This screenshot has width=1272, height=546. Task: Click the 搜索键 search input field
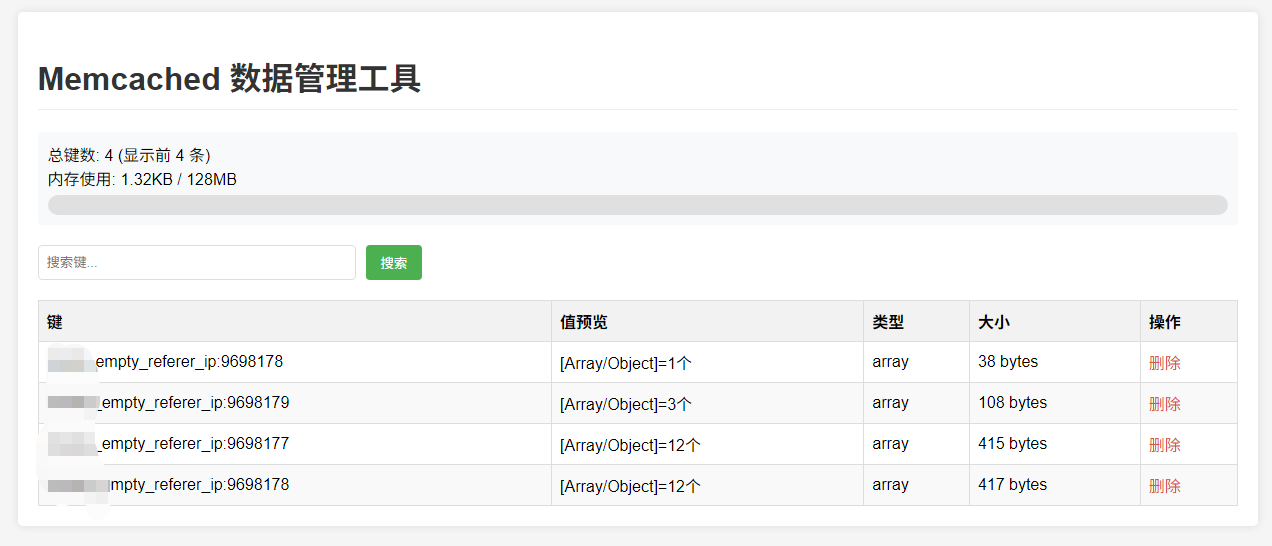pos(197,263)
